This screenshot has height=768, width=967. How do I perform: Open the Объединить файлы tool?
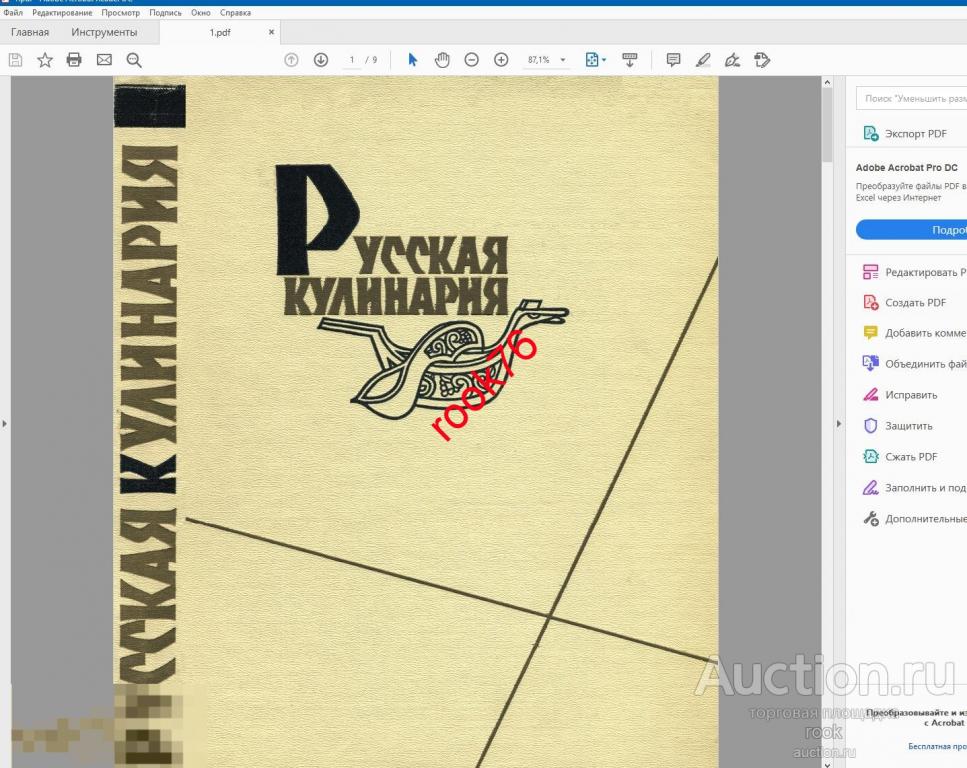point(914,364)
